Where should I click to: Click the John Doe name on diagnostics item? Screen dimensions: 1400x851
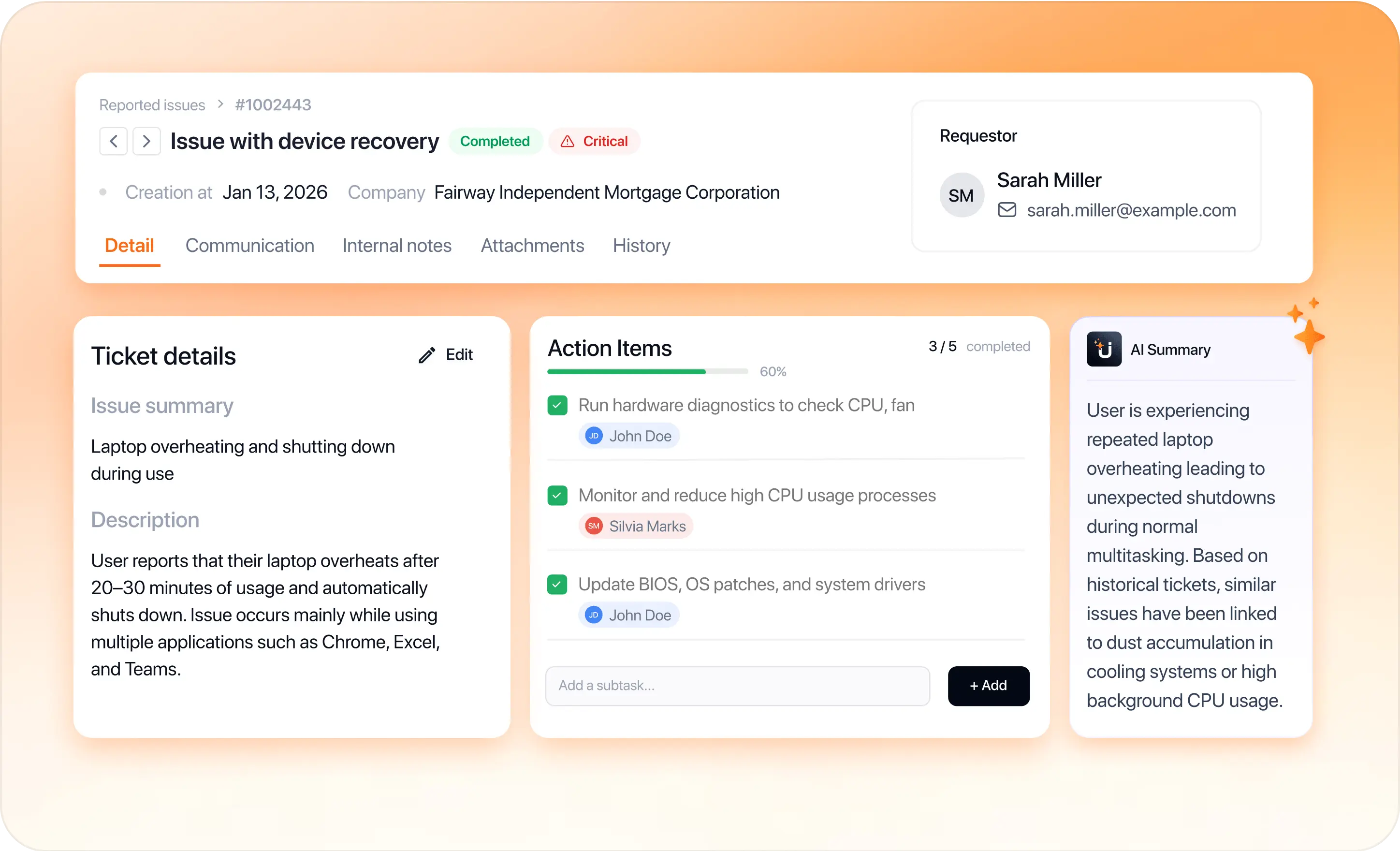tap(641, 436)
